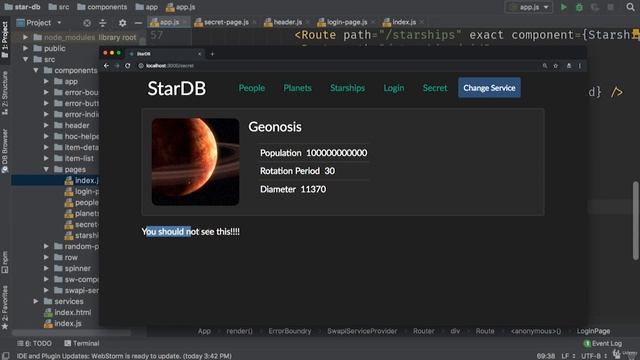Expand the header folder
Viewport: 640px width, 360px height.
[x=46, y=125]
